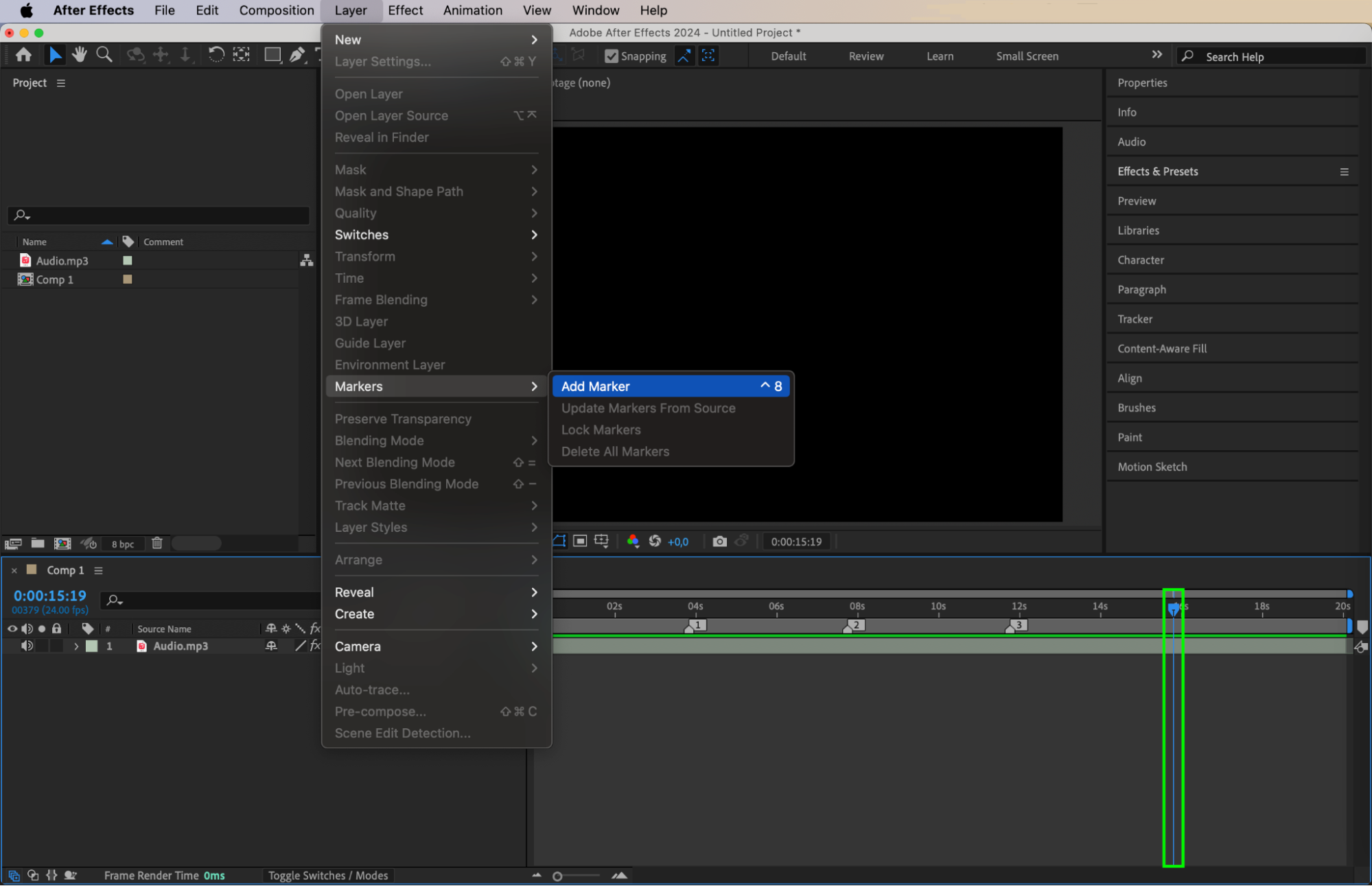Switch to the Review workspace

pos(865,56)
